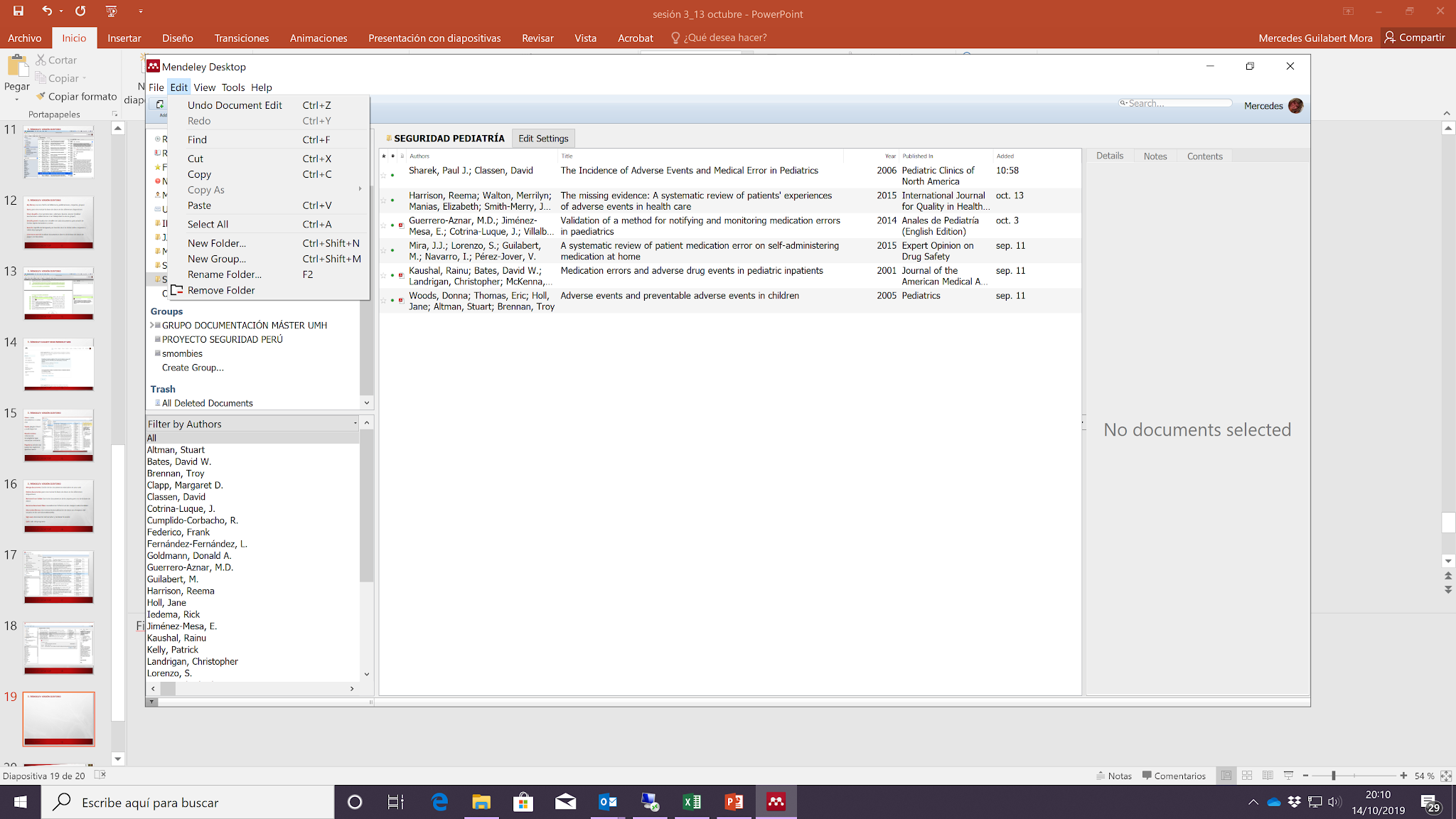Click Remove Folder icon in Edit menu
The height and width of the screenshot is (819, 1456).
click(x=177, y=290)
